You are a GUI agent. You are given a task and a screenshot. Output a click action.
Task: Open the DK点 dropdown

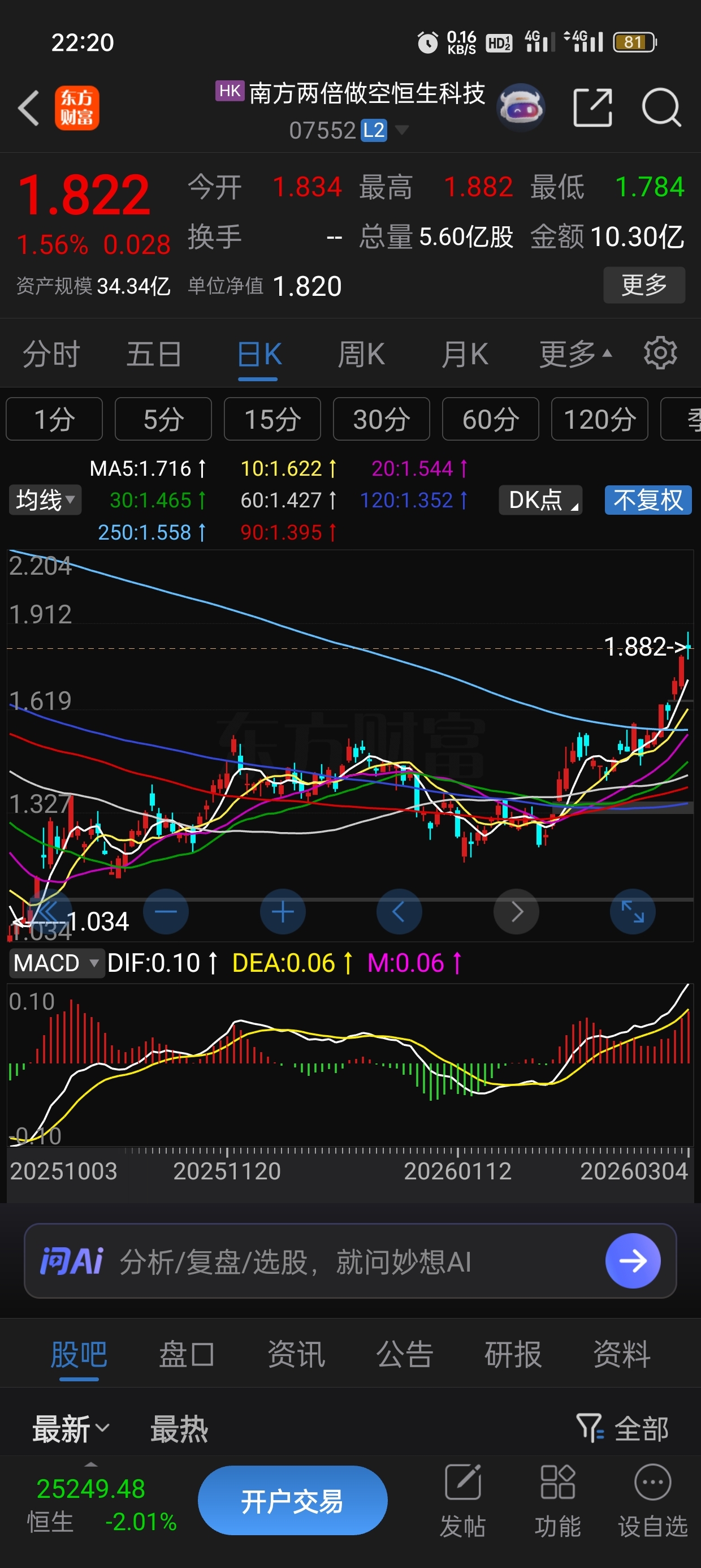[x=540, y=499]
